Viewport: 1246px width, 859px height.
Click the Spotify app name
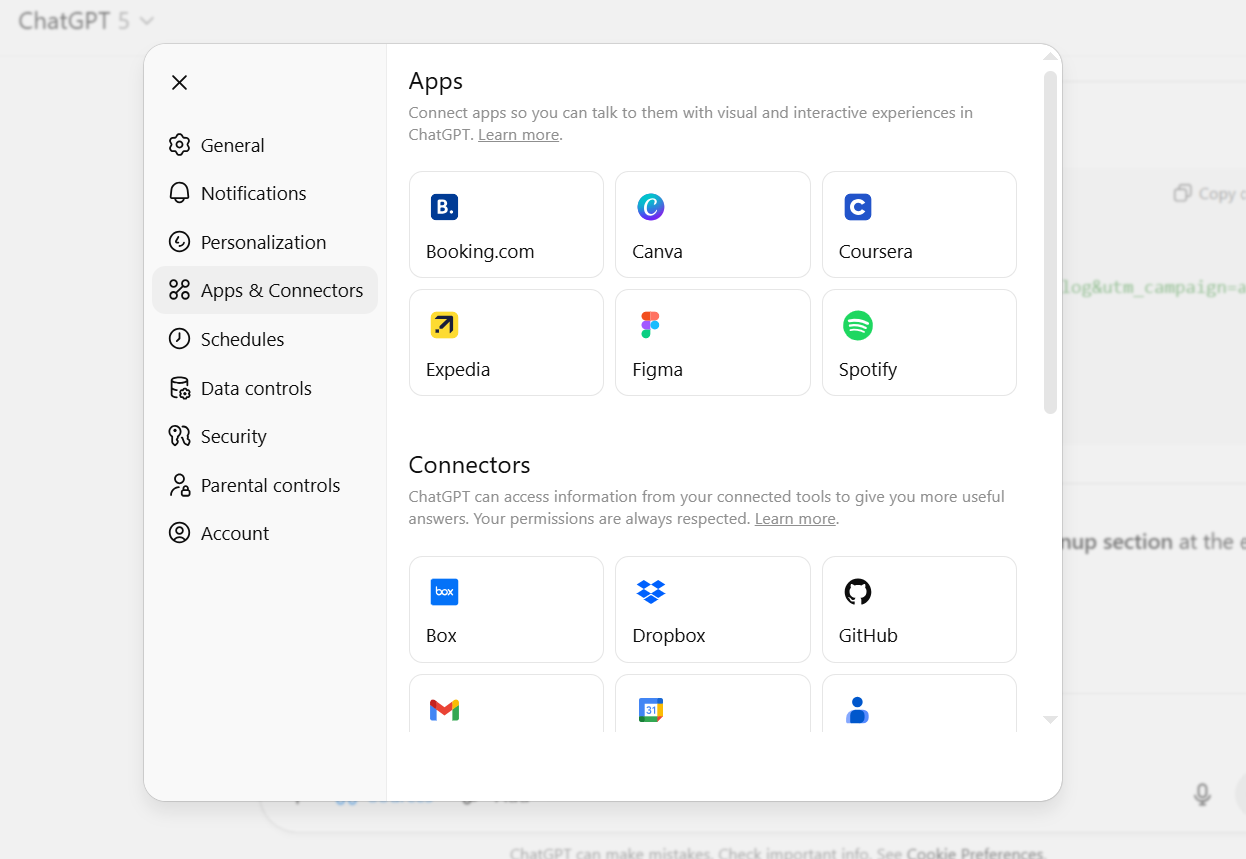coord(868,370)
